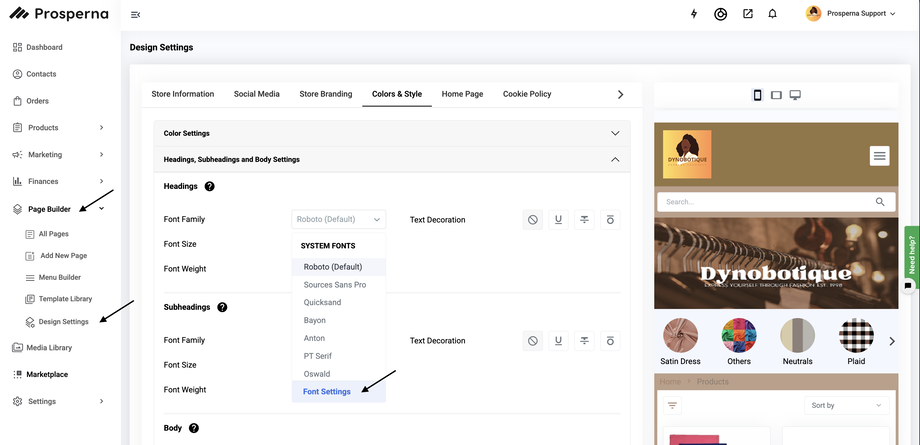920x445 pixels.
Task: Toggle strikethrough decoration for Subheadings
Action: (584, 341)
